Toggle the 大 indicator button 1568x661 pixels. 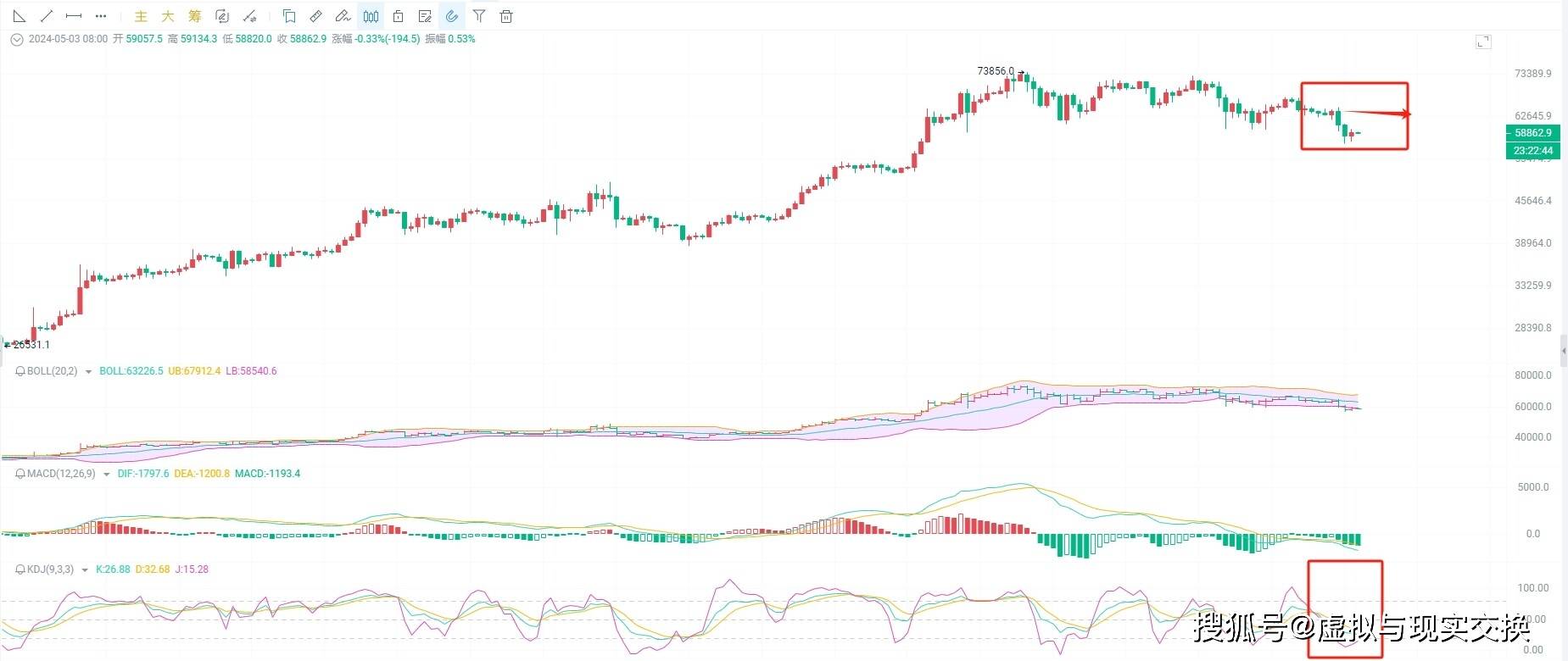pyautogui.click(x=168, y=16)
